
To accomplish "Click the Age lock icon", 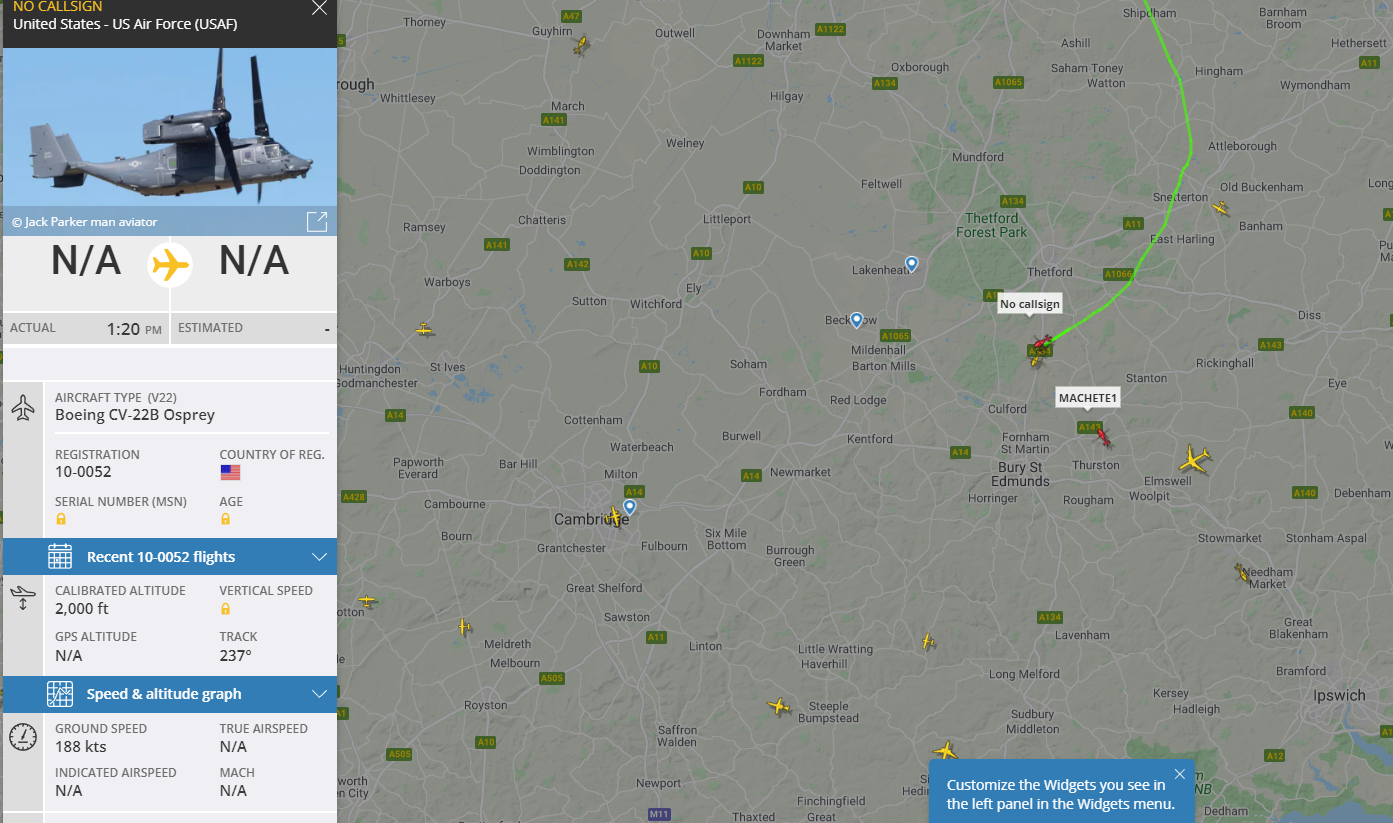I will tap(225, 519).
